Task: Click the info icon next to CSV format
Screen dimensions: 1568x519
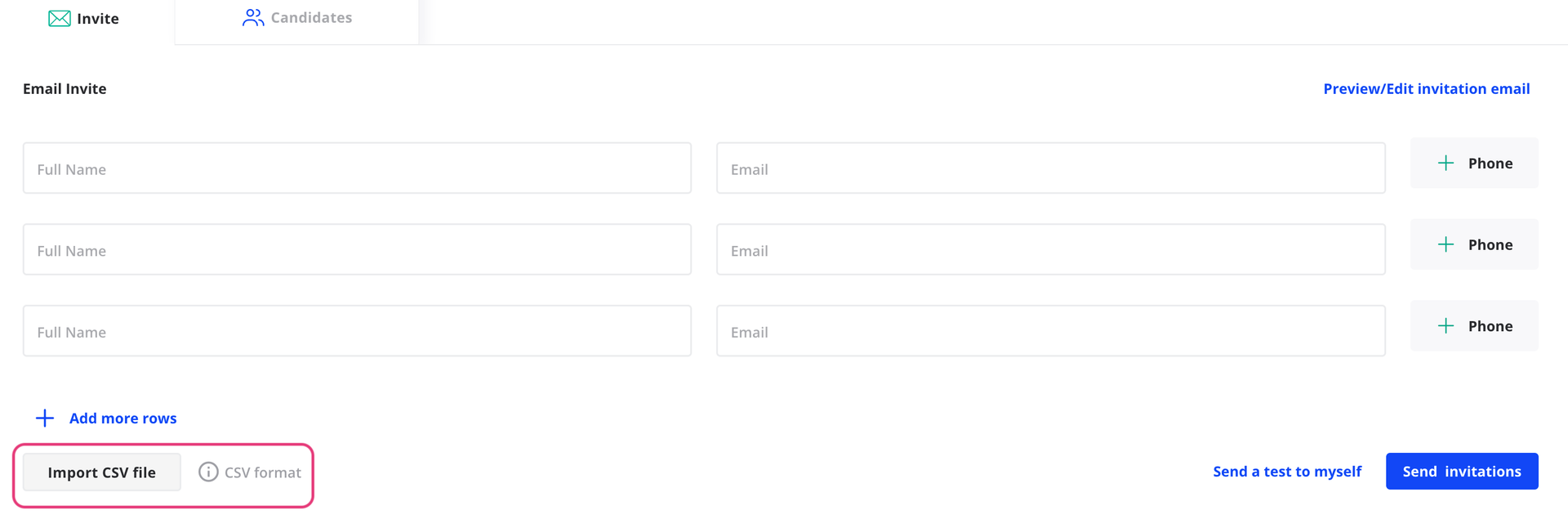Action: [x=208, y=472]
